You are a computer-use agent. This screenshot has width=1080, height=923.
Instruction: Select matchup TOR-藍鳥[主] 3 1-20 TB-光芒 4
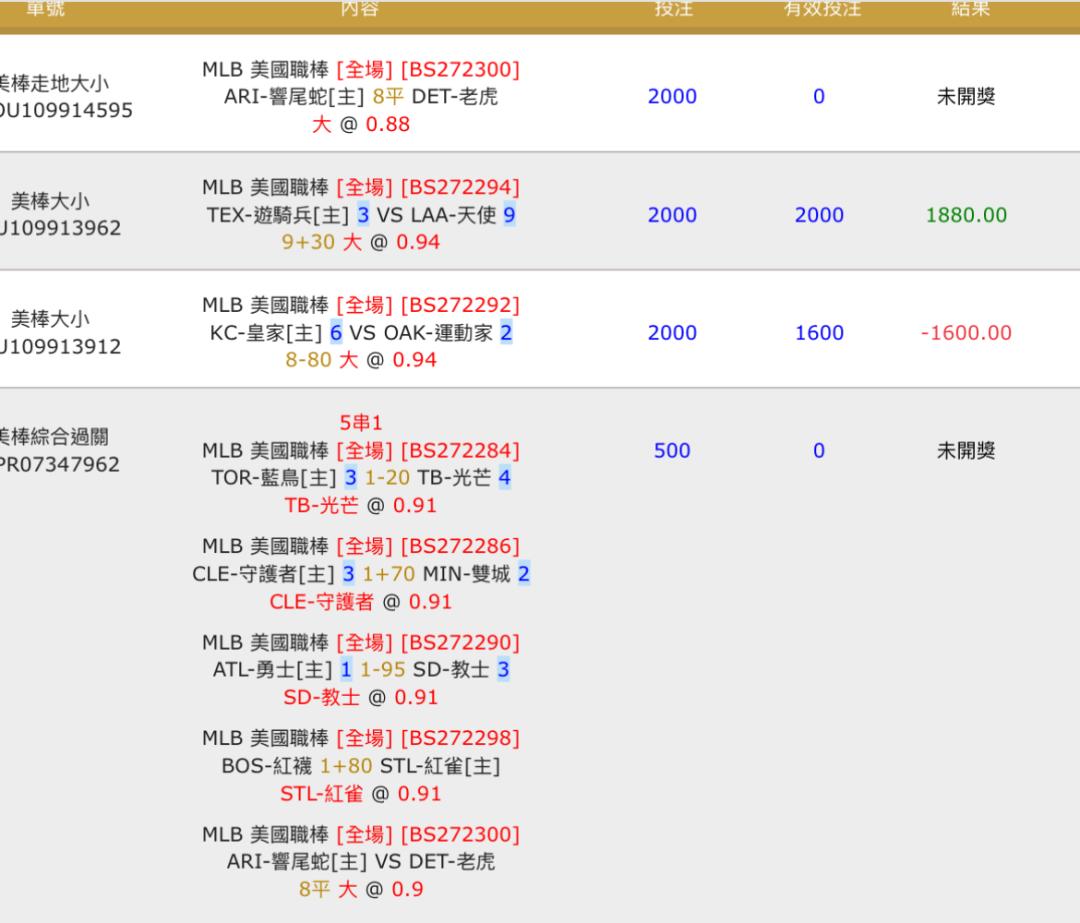coord(361,477)
